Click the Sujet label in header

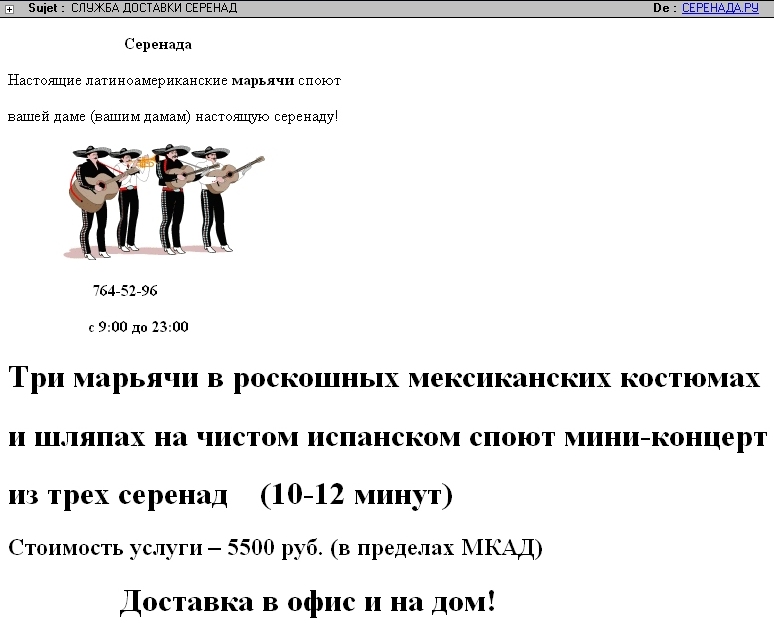[x=46, y=8]
